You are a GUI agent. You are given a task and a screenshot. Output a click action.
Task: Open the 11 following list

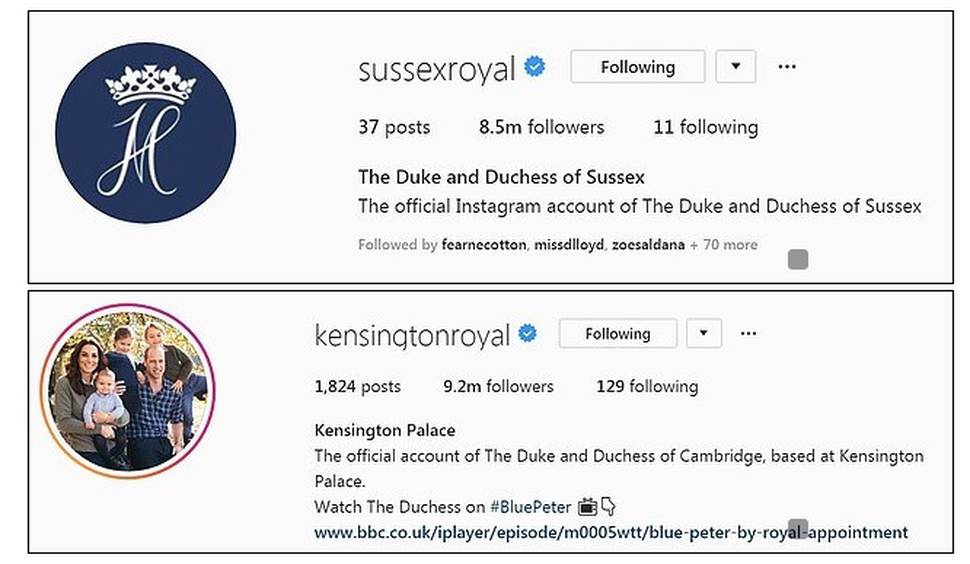(x=705, y=127)
